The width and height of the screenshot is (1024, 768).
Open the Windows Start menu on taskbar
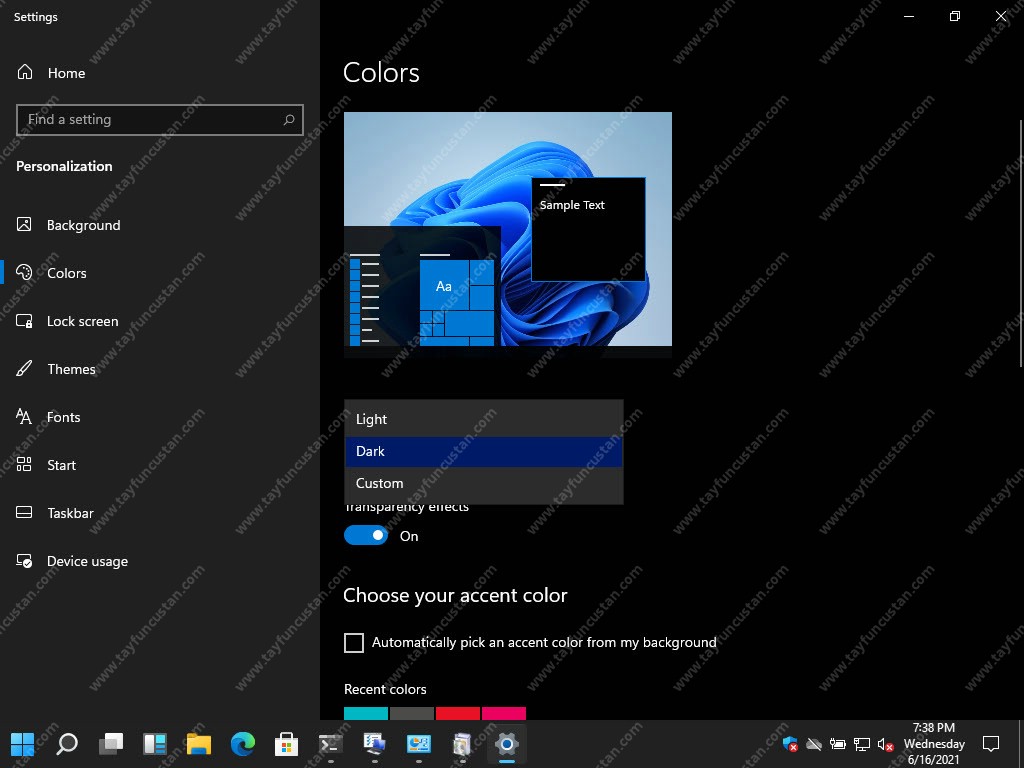22,743
